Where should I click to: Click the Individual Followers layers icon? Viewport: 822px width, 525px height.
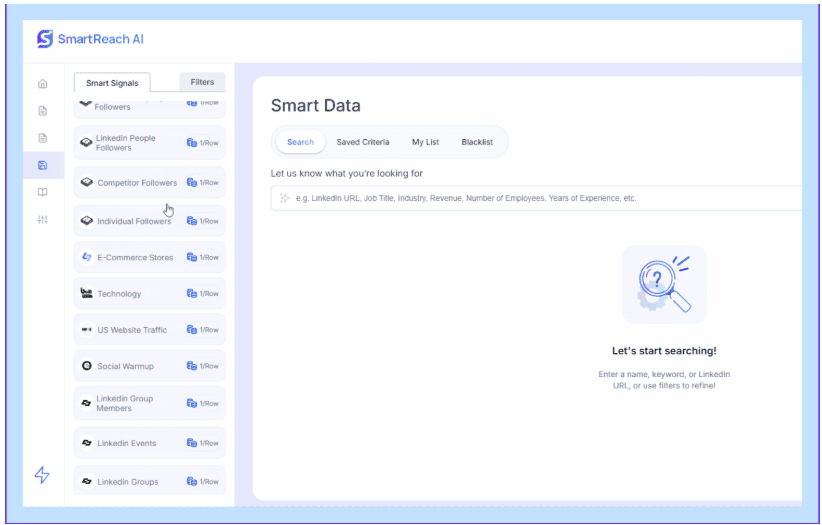pyautogui.click(x=86, y=221)
